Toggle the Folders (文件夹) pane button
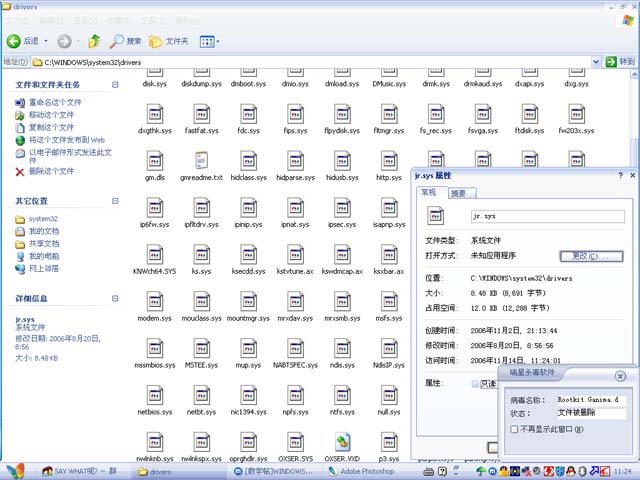Screen dimensions: 640x480 169,41
